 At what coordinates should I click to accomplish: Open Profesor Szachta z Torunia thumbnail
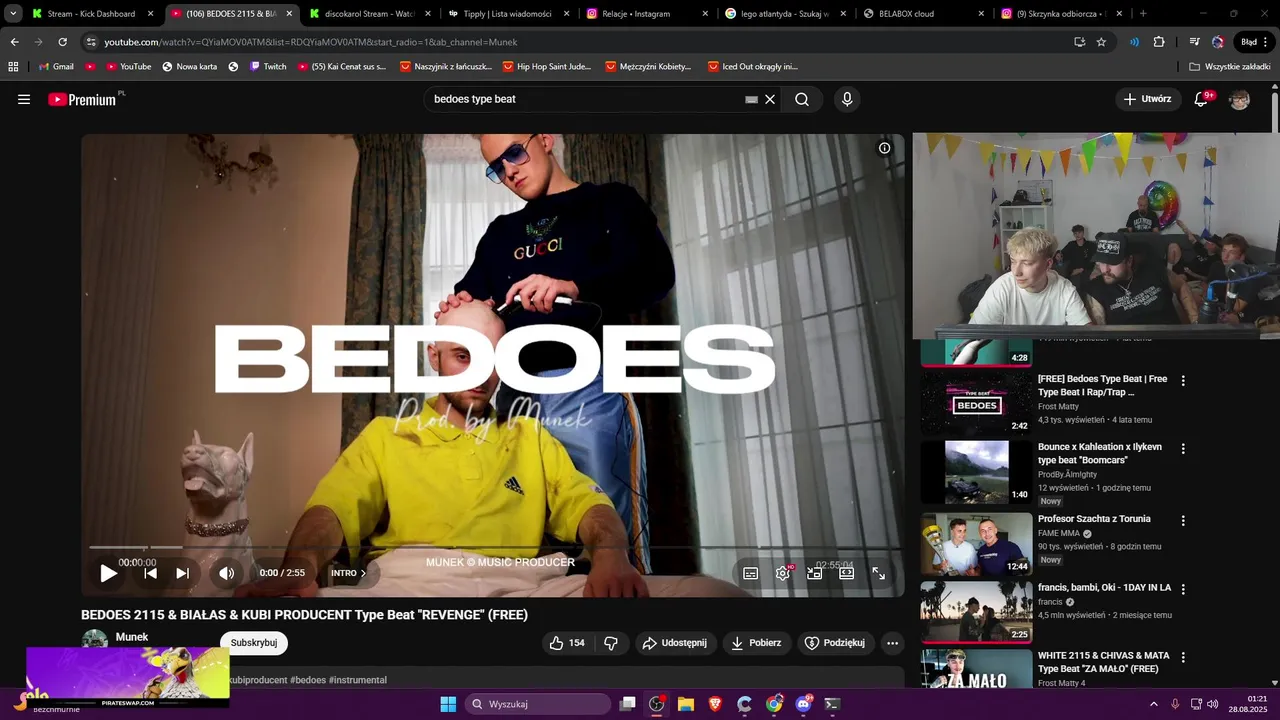pos(976,544)
